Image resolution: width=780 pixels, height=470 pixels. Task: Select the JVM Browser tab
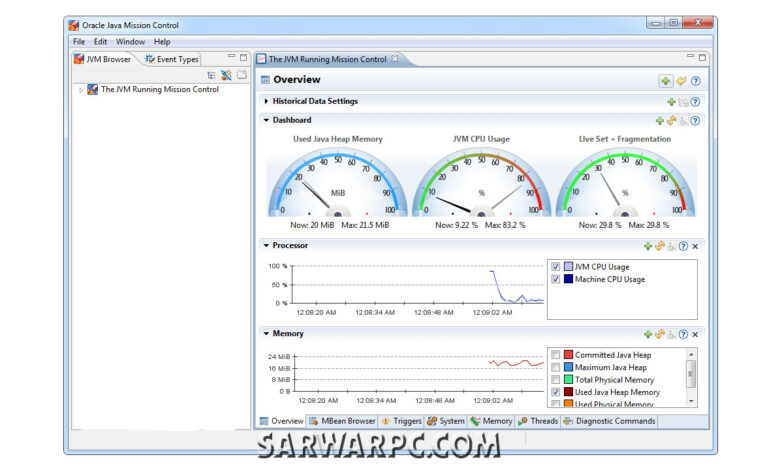(103, 59)
